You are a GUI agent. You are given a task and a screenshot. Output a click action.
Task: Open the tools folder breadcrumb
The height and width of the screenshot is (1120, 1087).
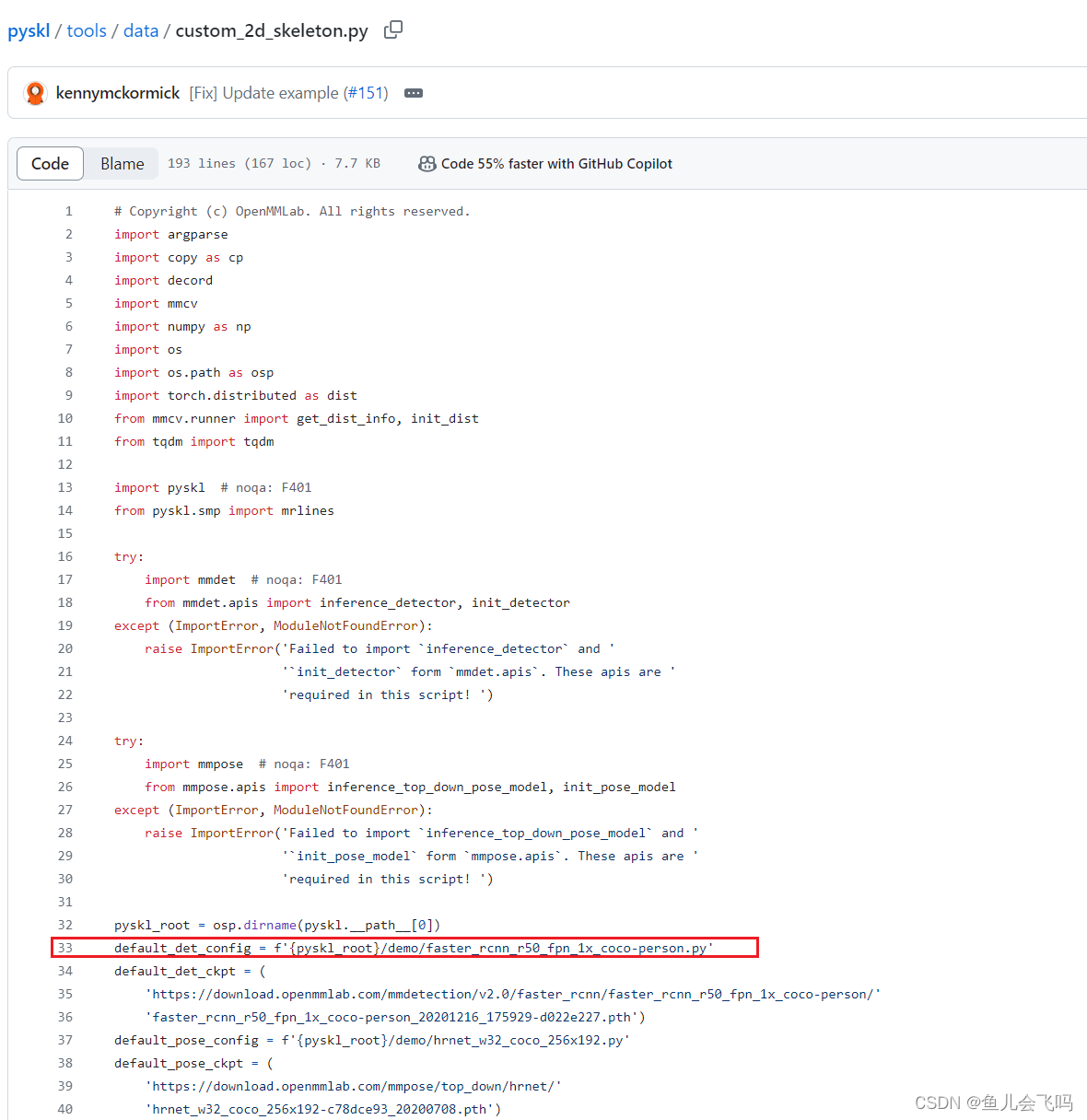pos(86,29)
